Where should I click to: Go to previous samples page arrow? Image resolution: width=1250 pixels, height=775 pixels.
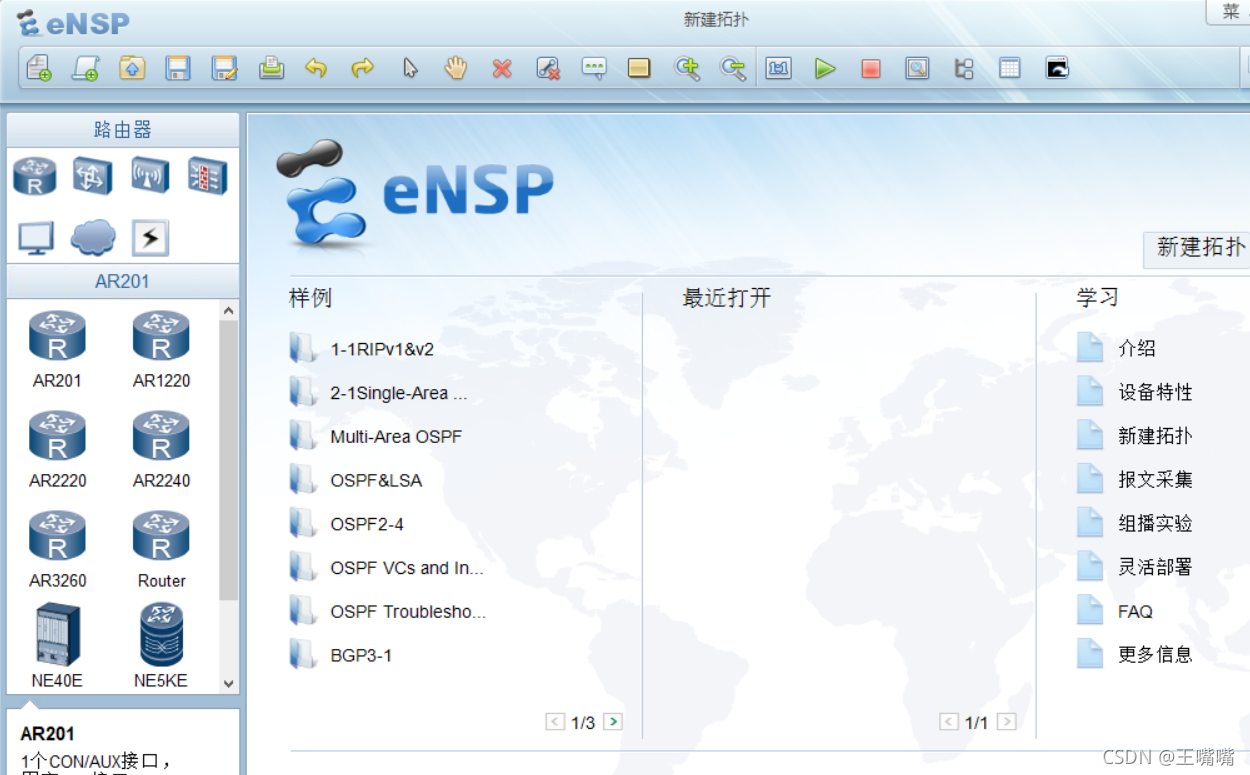[555, 722]
